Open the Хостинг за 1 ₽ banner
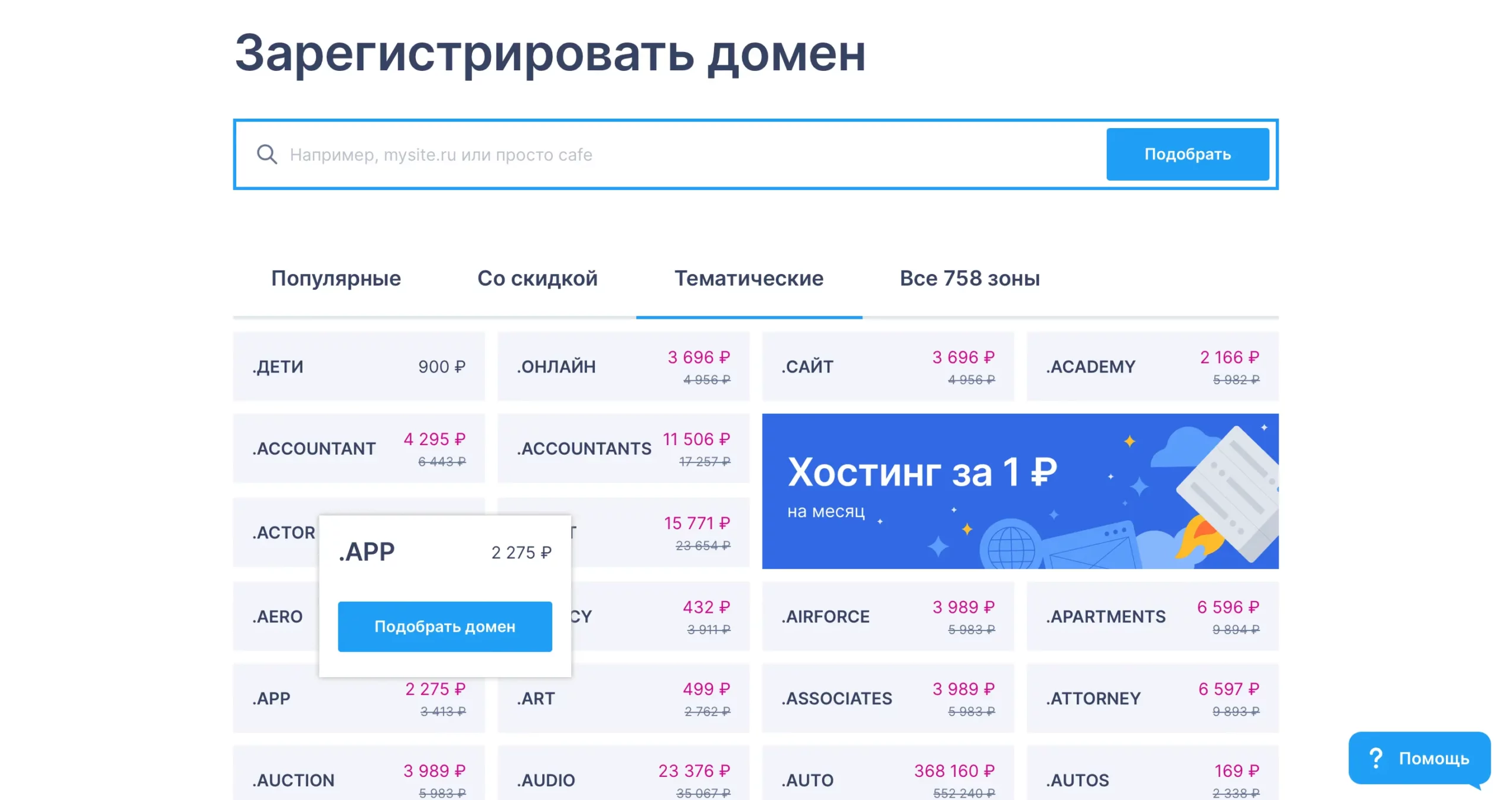 pyautogui.click(x=1019, y=491)
